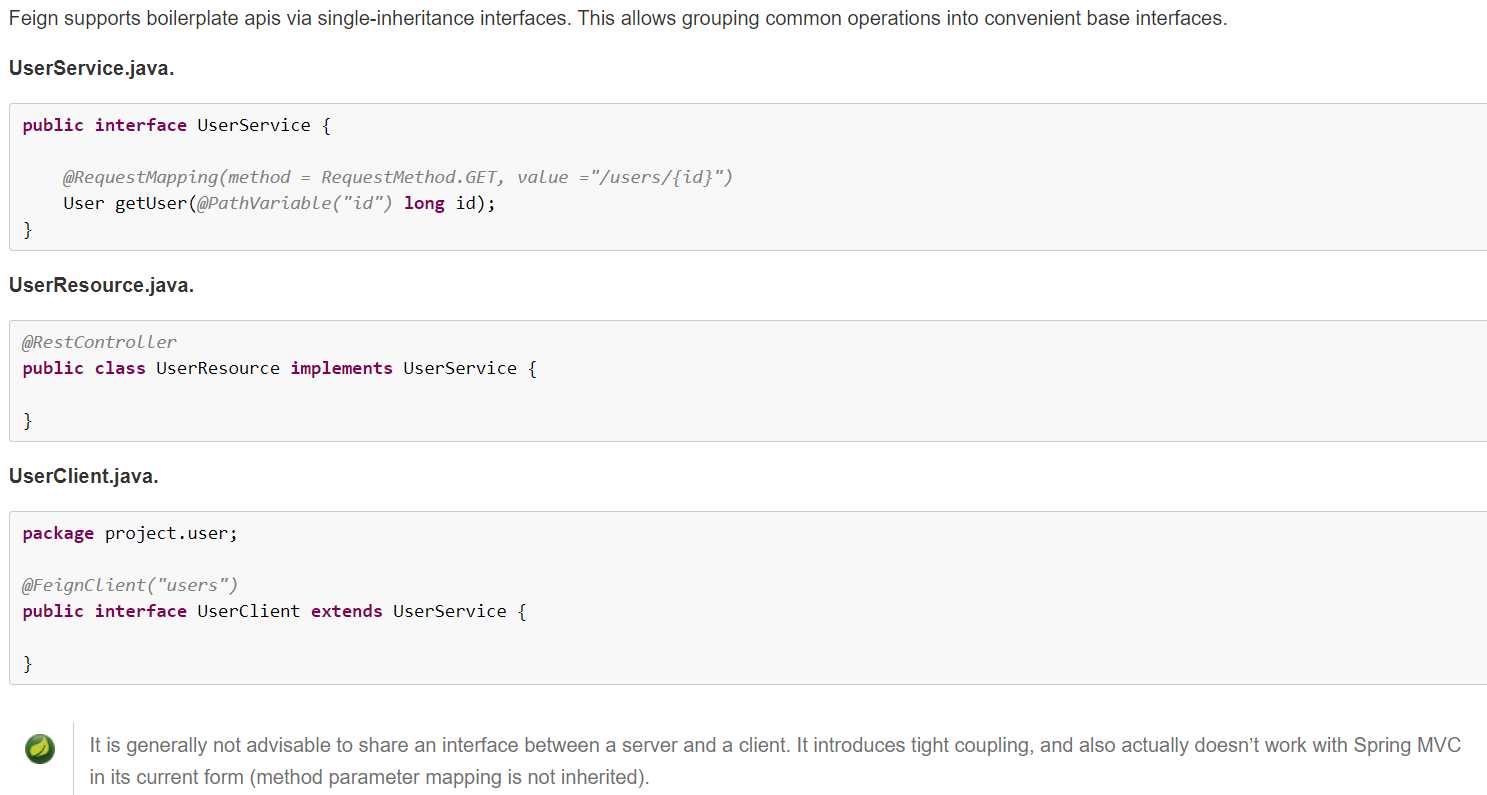Click the UserService.java. heading
This screenshot has width=1487, height=795.
(x=92, y=68)
